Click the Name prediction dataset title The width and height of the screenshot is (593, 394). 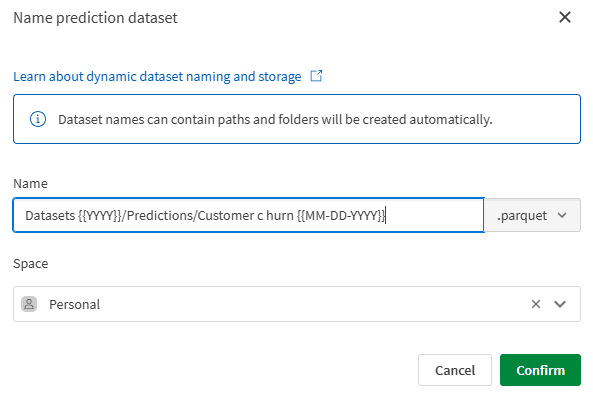[95, 18]
